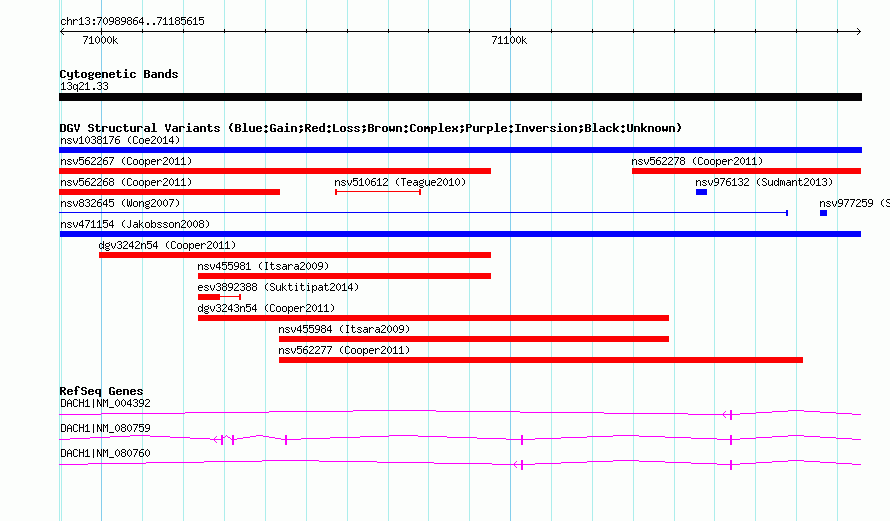Click the black 13q21.33 cytogenetic band bar

pos(460,97)
